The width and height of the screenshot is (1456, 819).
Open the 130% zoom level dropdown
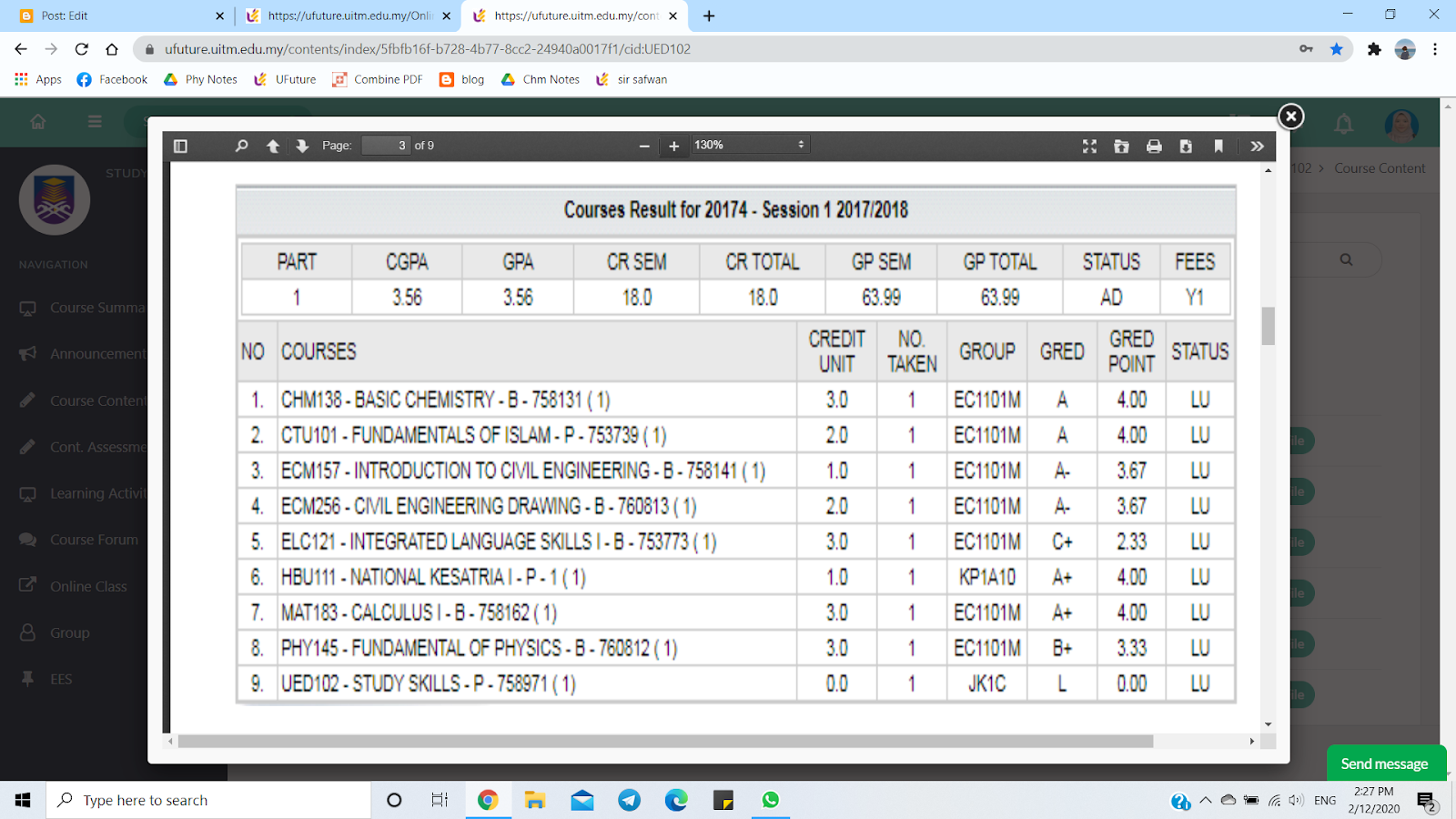point(750,145)
